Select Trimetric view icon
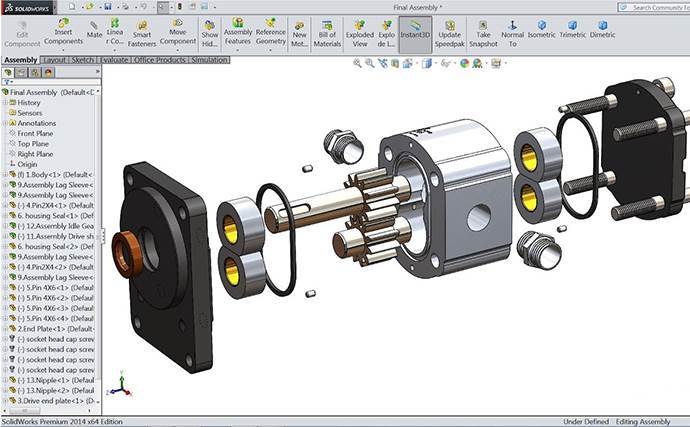This screenshot has width=690, height=427. pos(572,27)
